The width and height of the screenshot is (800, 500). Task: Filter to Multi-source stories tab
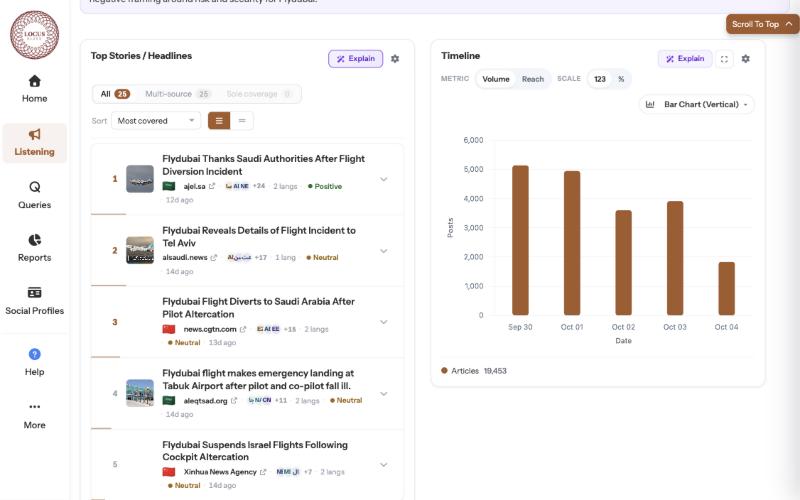point(178,94)
